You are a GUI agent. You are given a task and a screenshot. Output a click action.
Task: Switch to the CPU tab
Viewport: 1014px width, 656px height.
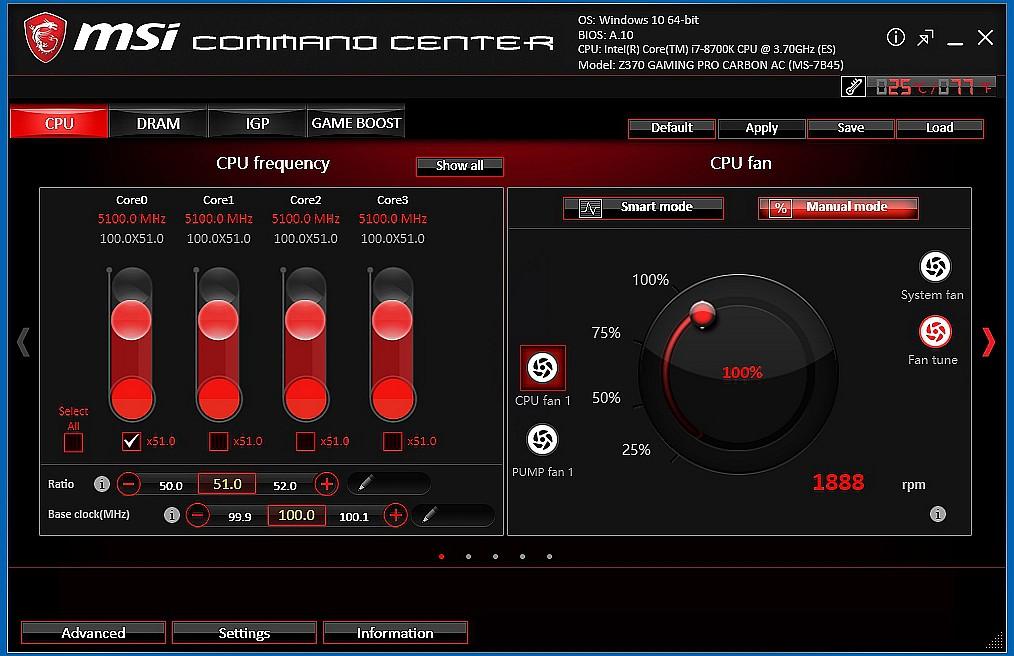coord(59,122)
